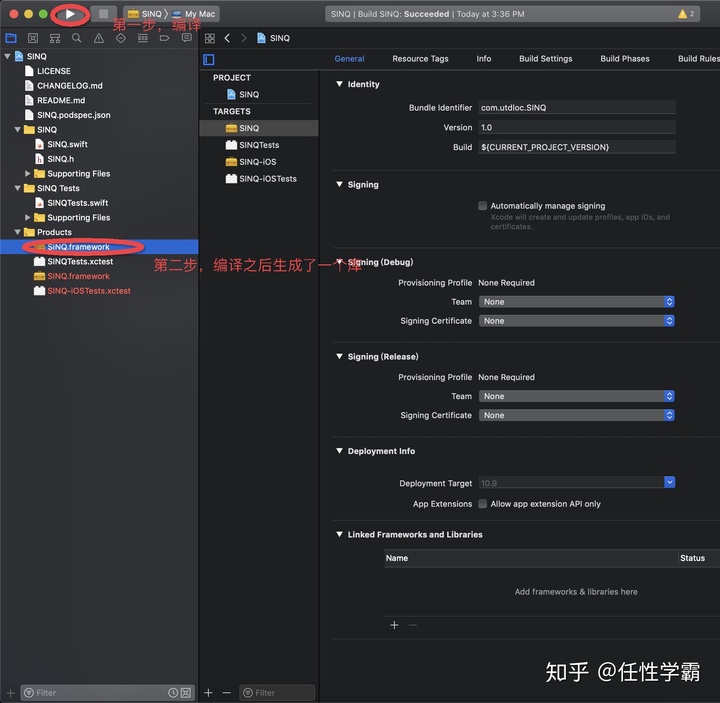Collapse the Products folder
The image size is (720, 703).
17,232
